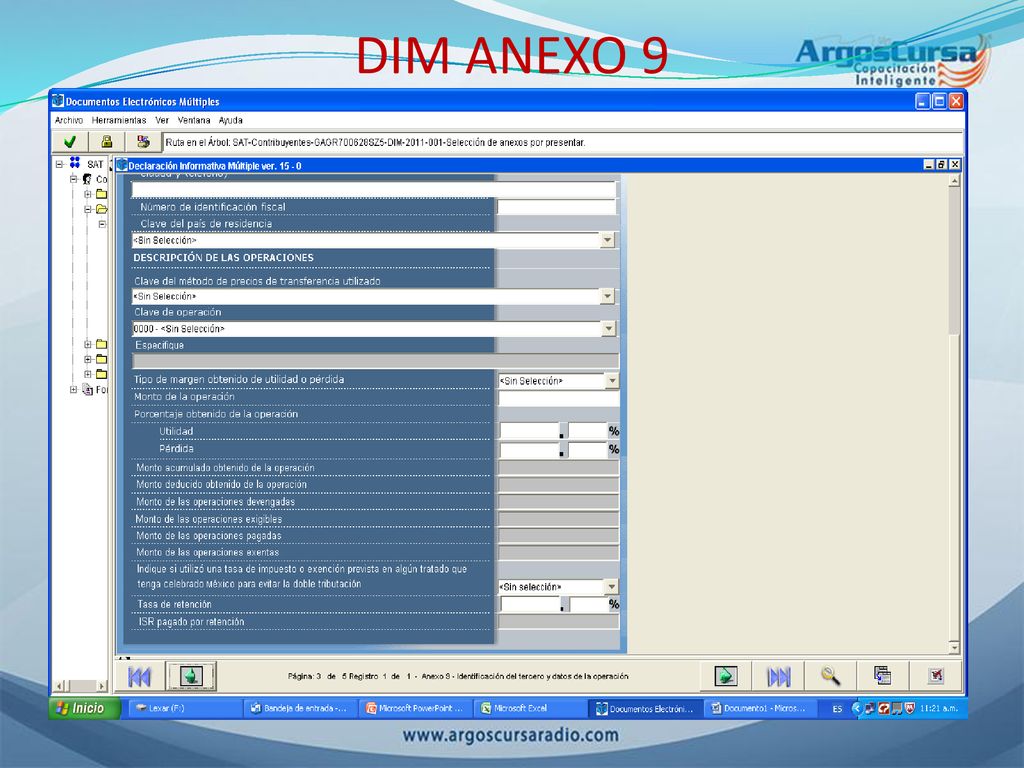Open the Archivo menu
Image resolution: width=1024 pixels, height=768 pixels.
pos(69,120)
